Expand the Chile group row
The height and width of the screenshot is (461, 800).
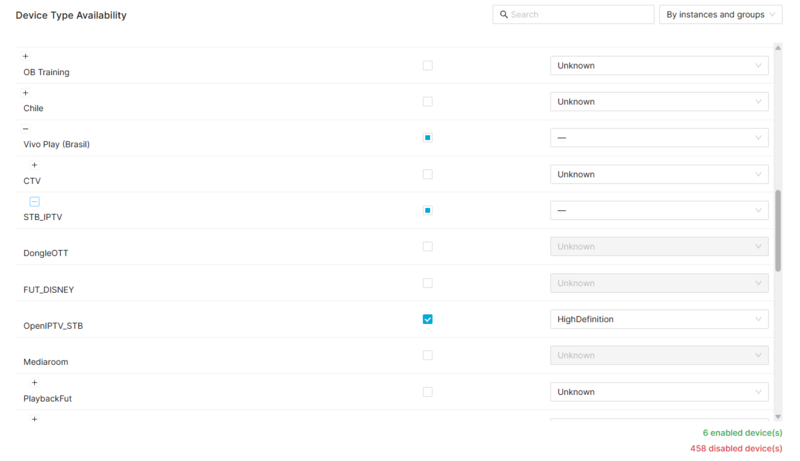pos(26,93)
